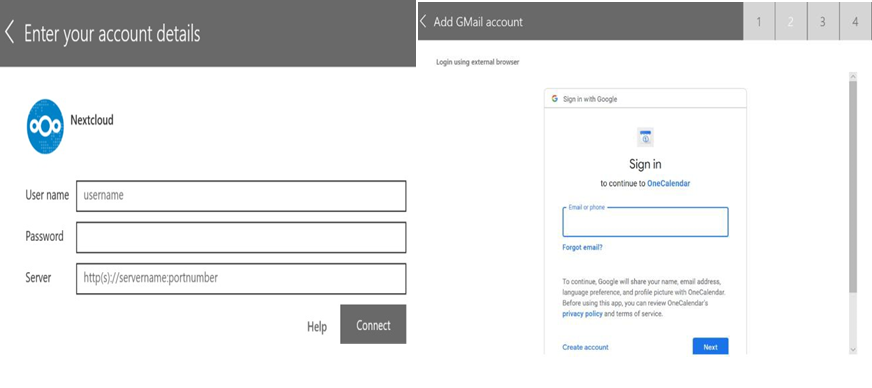Focus the User name input field
872x388 pixels.
point(241,196)
